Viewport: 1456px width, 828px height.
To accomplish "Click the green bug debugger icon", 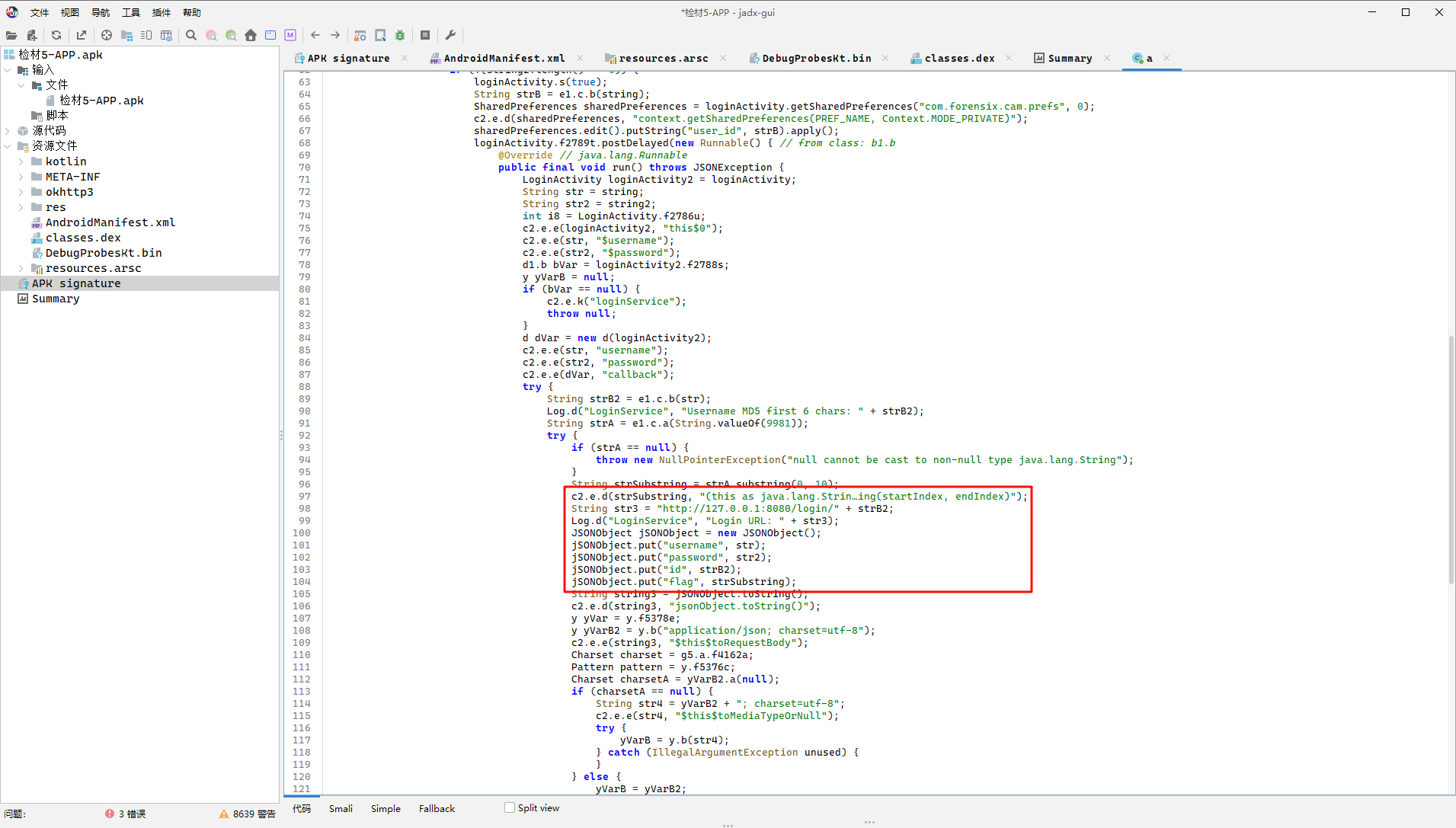I will tap(400, 35).
